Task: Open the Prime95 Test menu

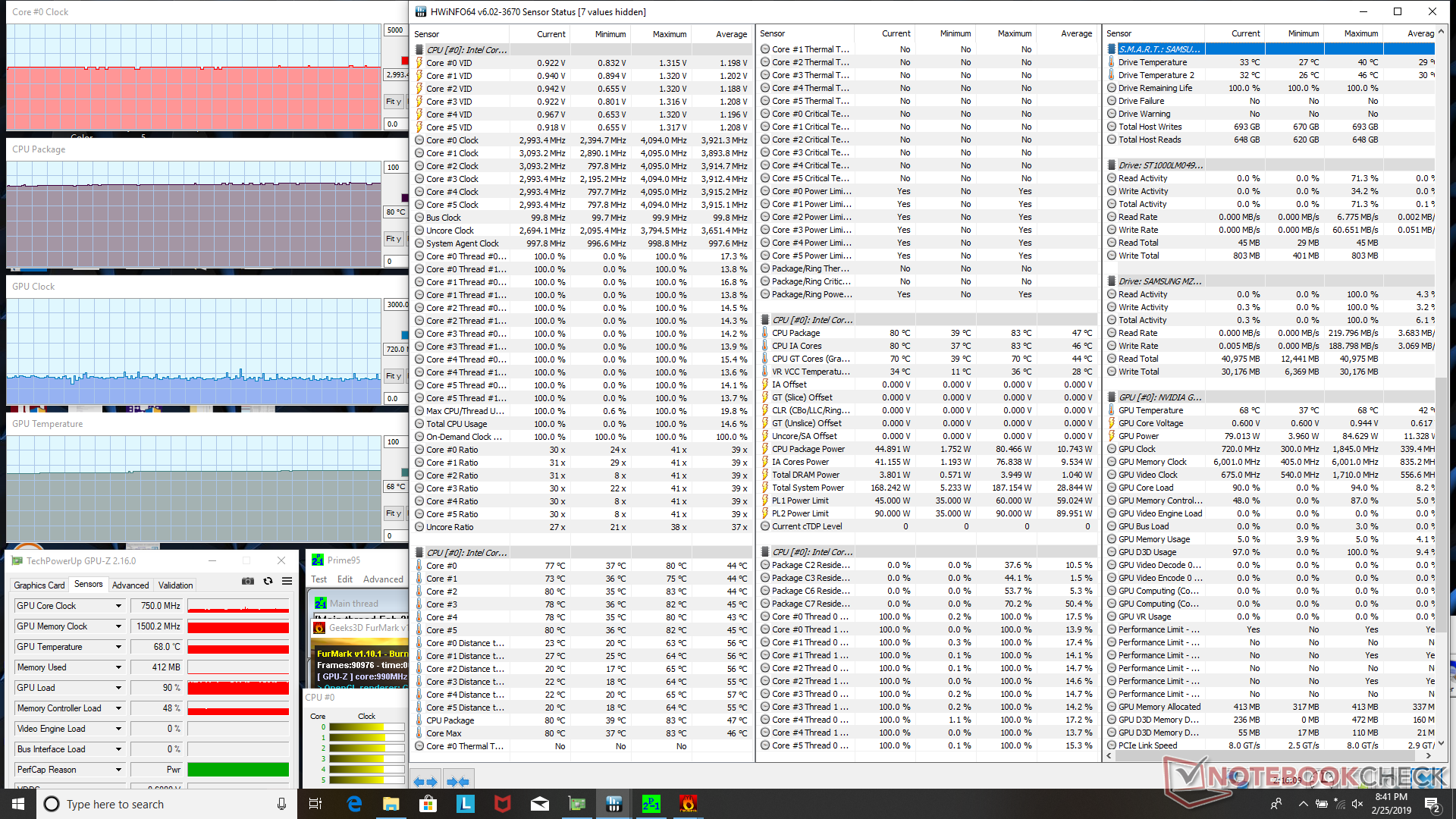Action: point(318,579)
